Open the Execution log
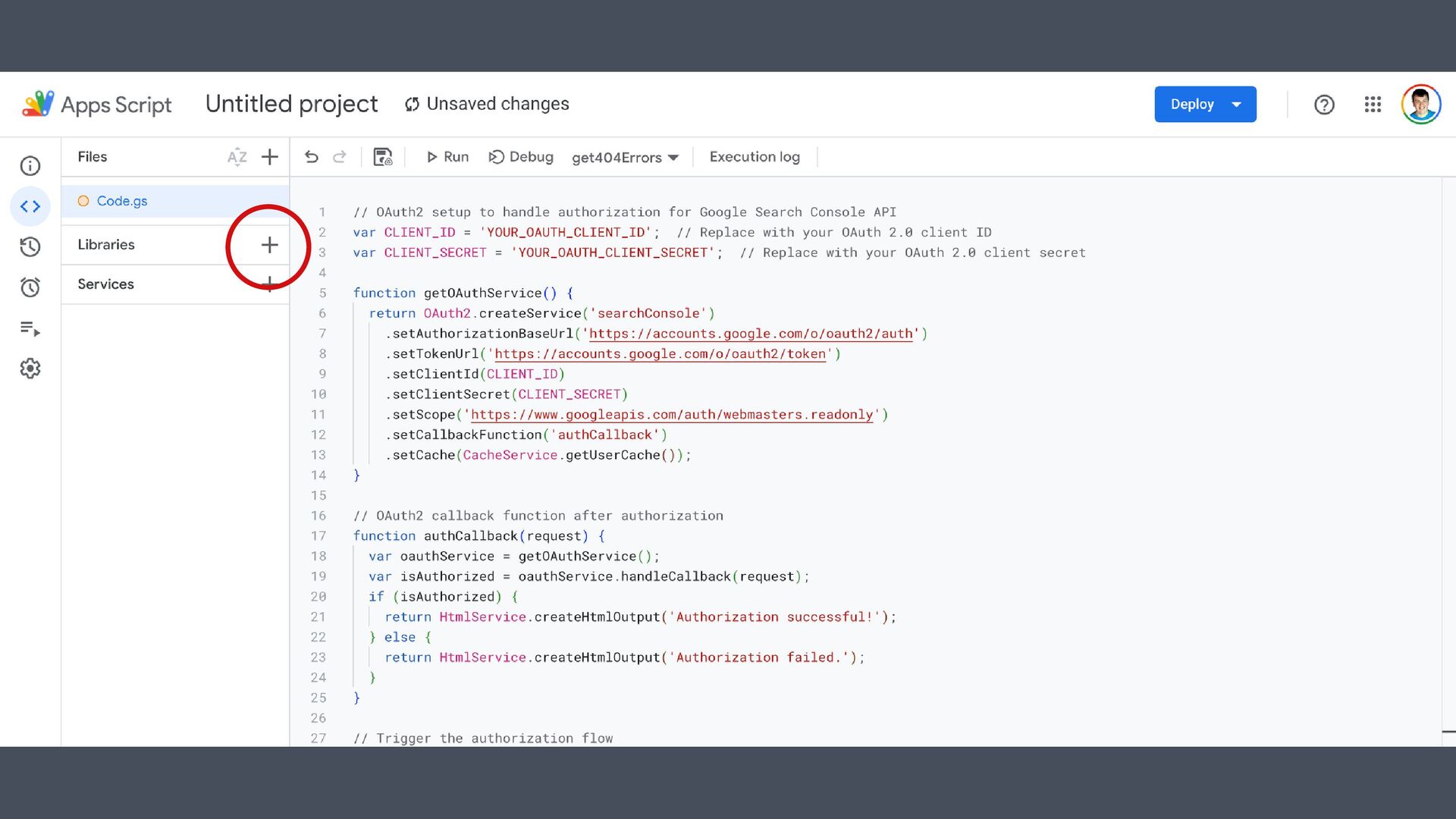The image size is (1456, 819). [x=755, y=157]
